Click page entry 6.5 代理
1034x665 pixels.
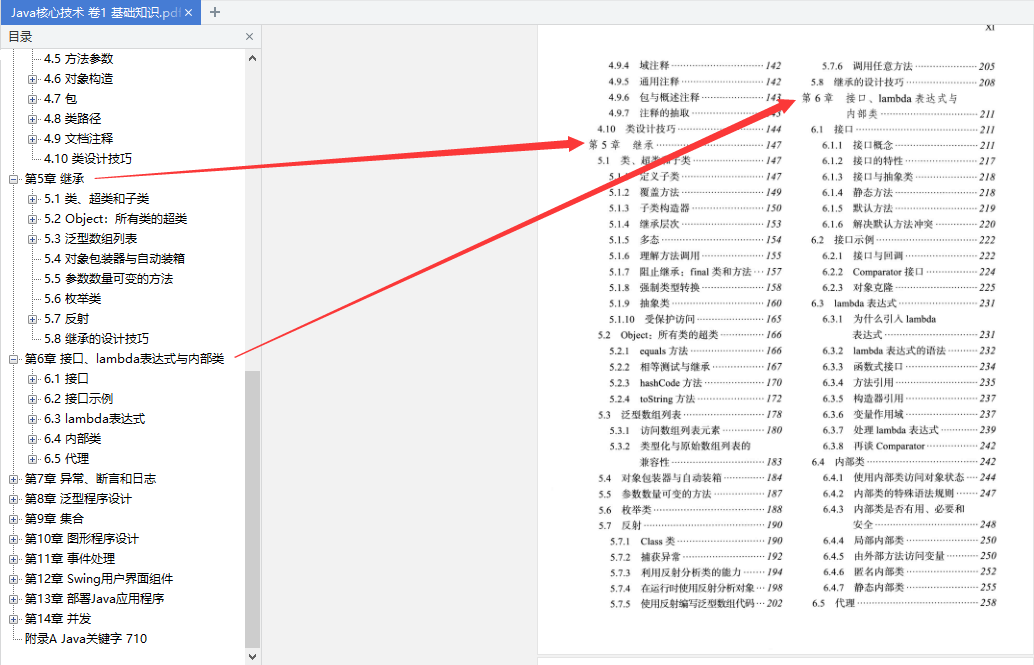903,603
